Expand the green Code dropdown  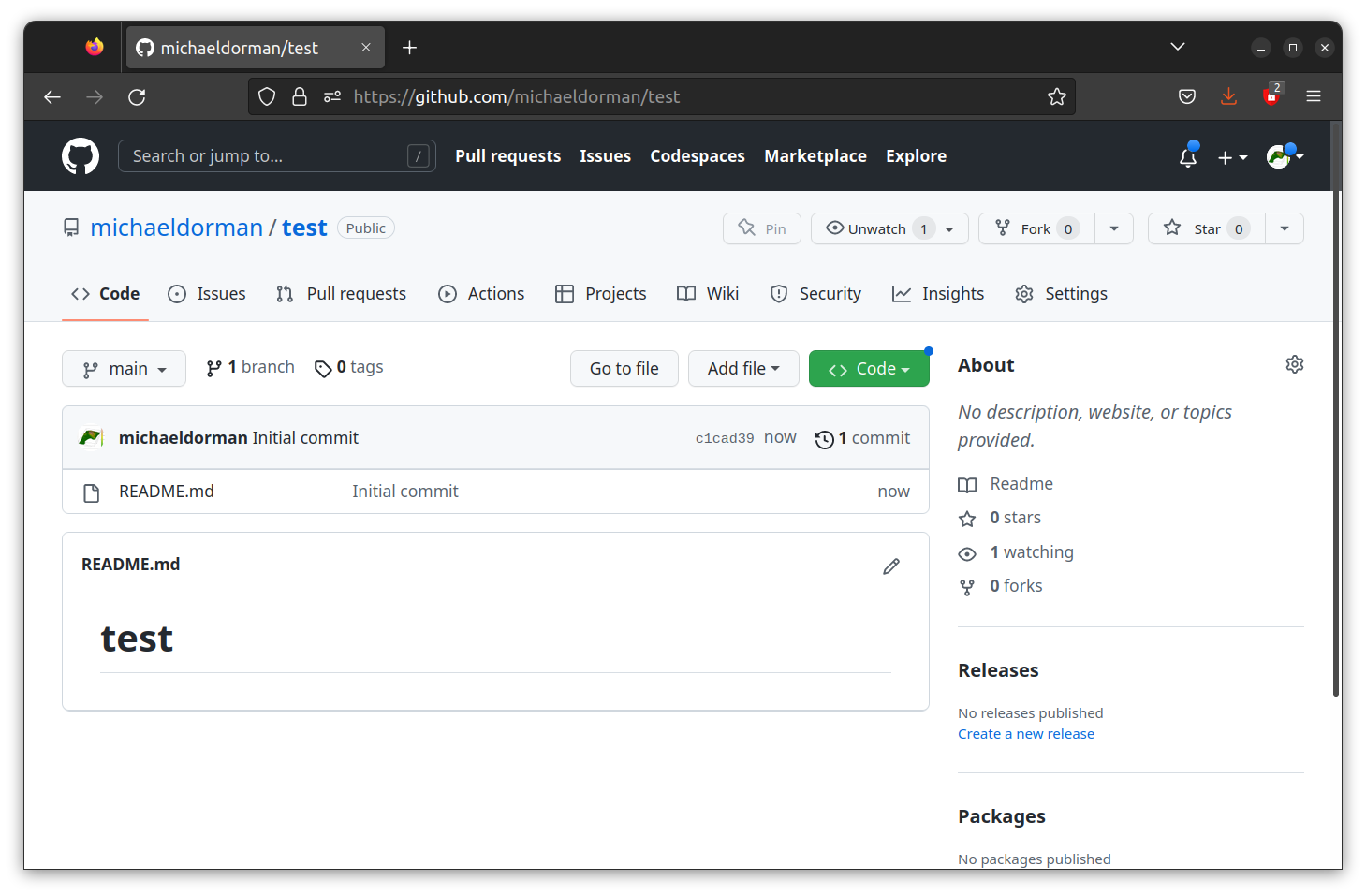(x=868, y=368)
